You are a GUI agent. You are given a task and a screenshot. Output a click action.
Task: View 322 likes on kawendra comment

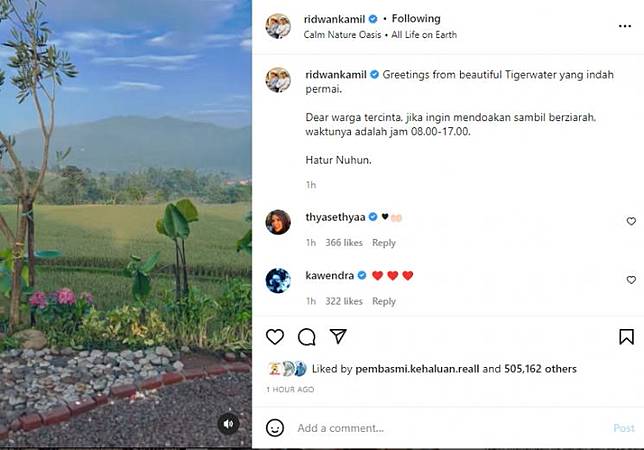[x=344, y=301]
